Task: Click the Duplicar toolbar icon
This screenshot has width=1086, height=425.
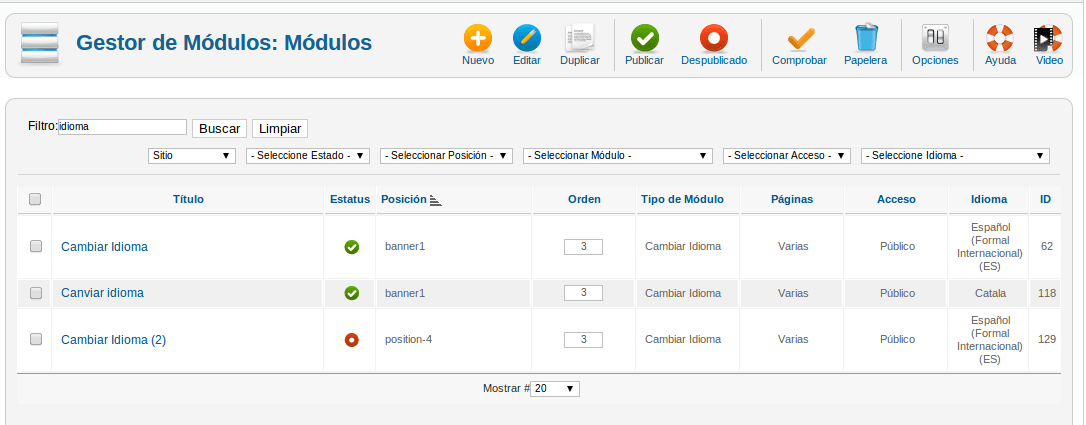Action: click(580, 38)
